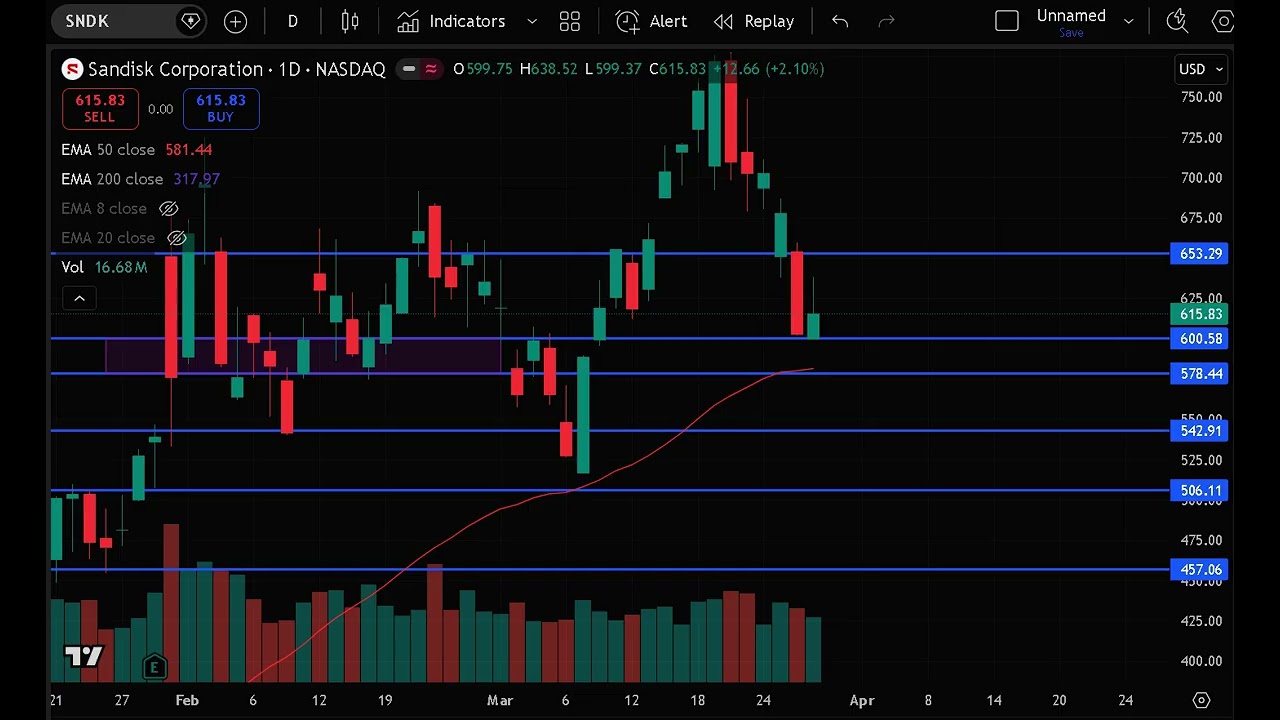
Task: Select the Vol 16.68 M indicator
Action: (x=104, y=267)
